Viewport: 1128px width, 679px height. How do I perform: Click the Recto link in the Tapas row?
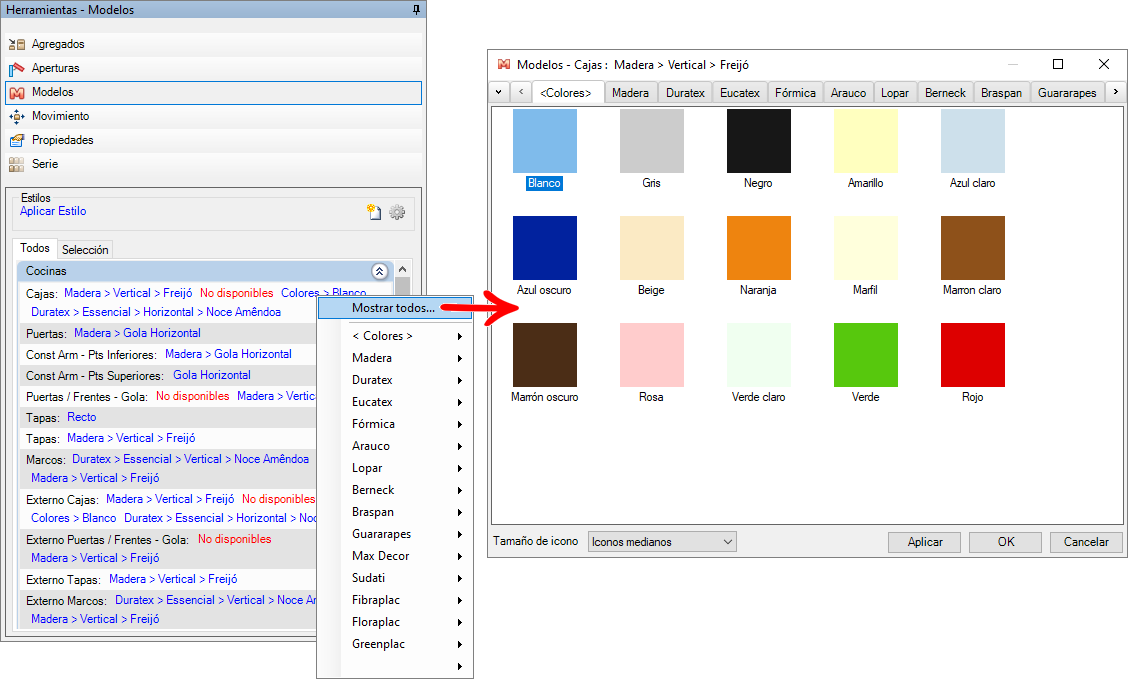(81, 417)
